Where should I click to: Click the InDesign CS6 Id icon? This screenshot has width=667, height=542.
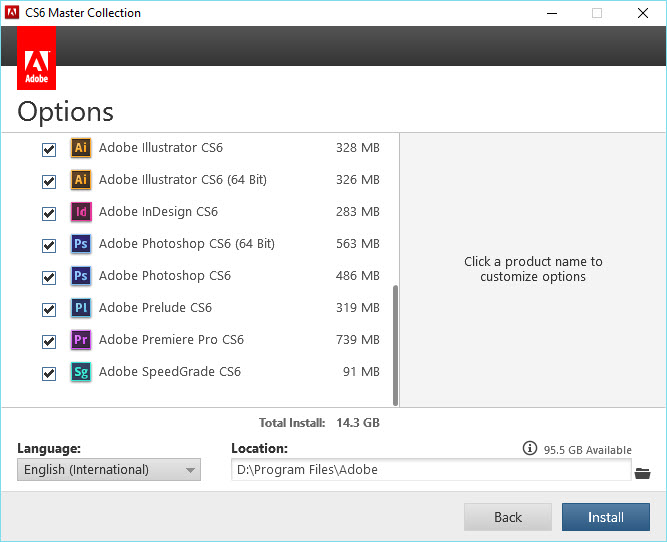(x=81, y=211)
